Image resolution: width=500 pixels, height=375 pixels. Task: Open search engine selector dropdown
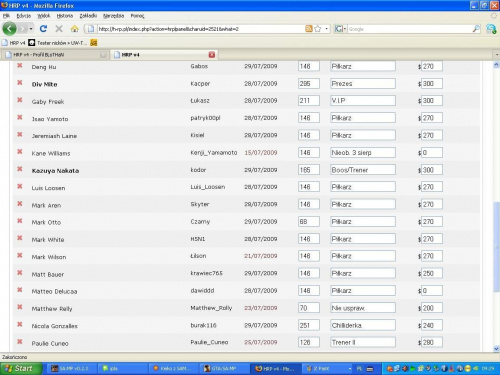click(x=340, y=29)
